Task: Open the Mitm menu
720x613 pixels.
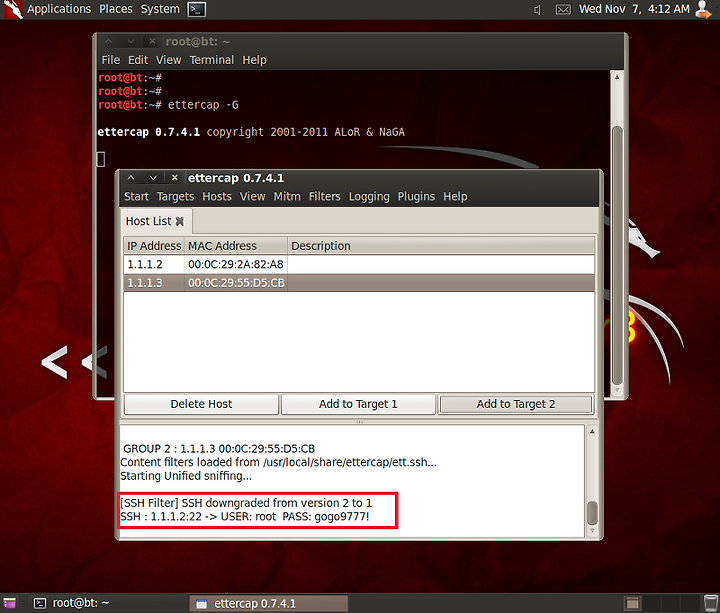Action: pyautogui.click(x=287, y=197)
